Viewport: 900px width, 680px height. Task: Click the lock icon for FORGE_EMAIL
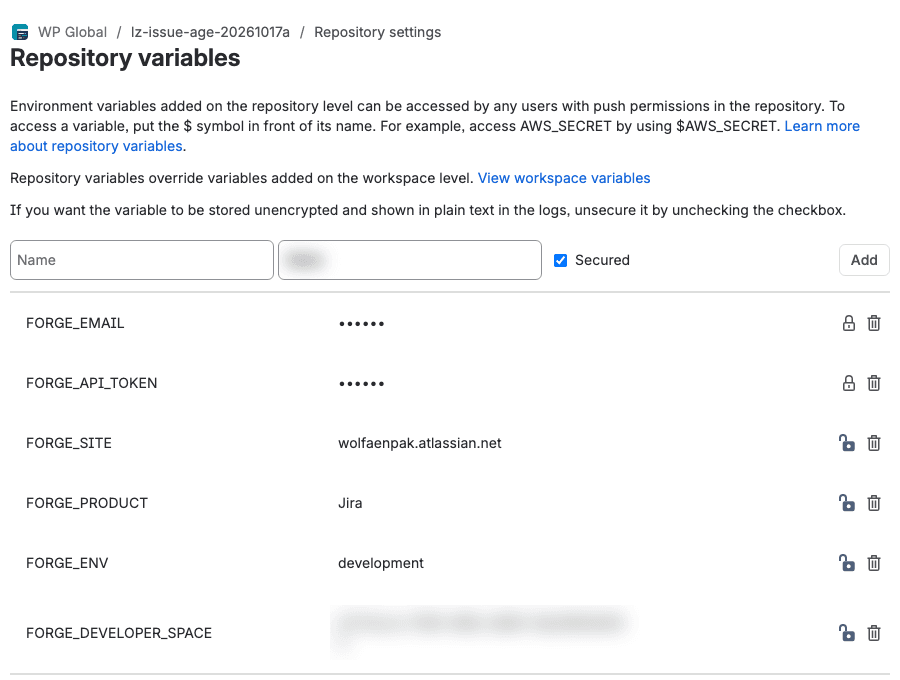848,323
